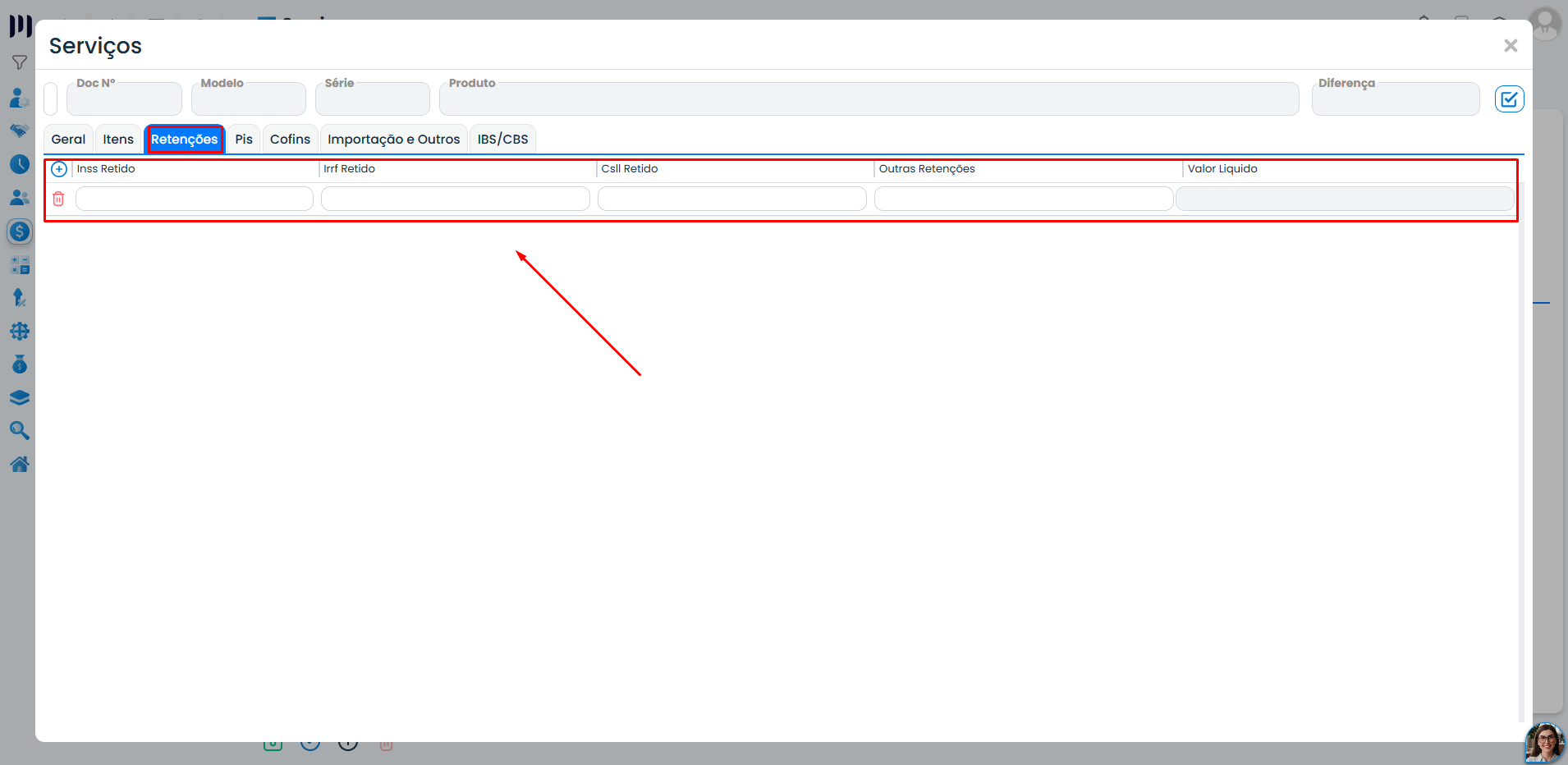Go to the home icon in sidebar
This screenshot has height=765, width=1568.
[x=20, y=464]
